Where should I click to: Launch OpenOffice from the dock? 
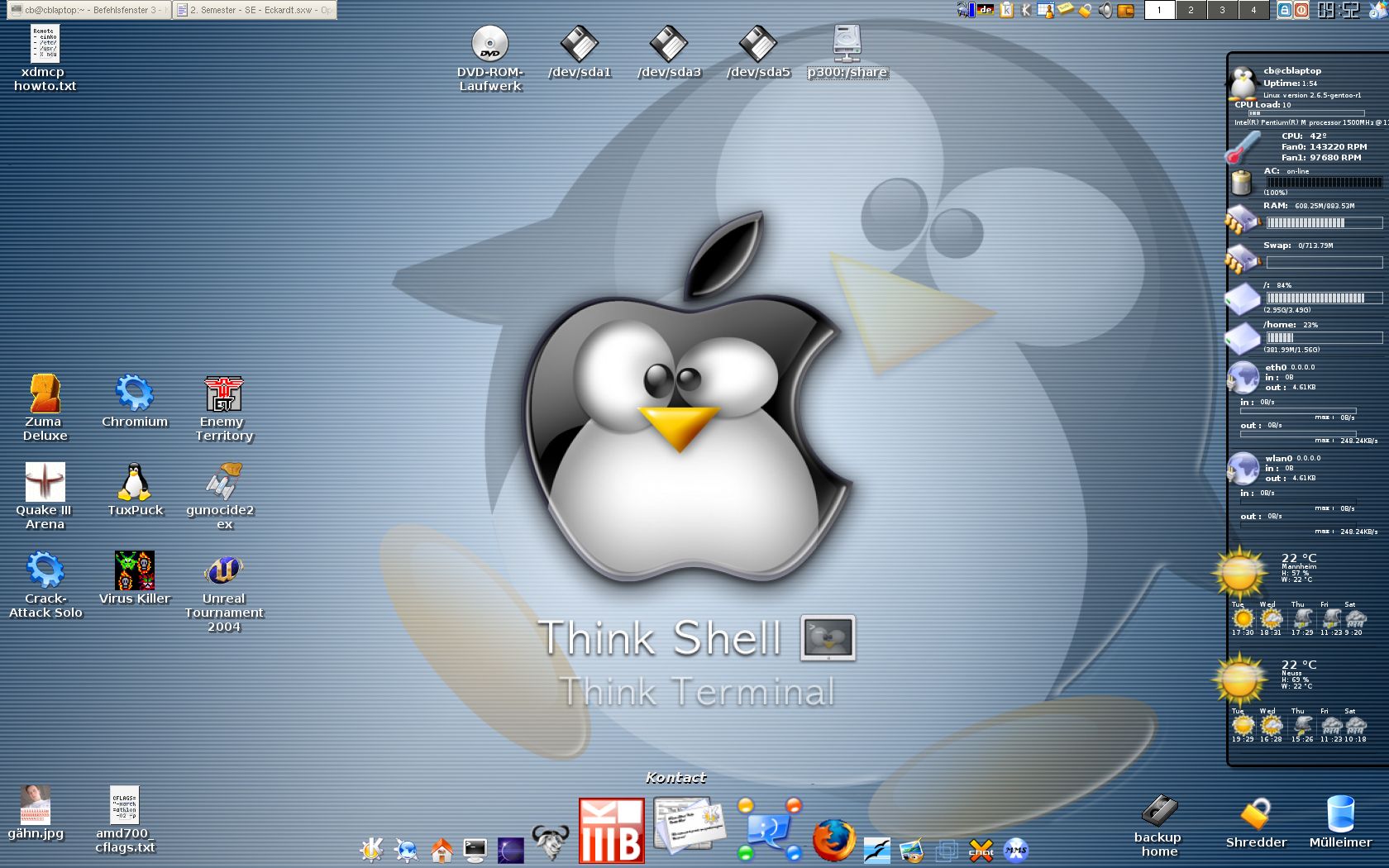coord(876,851)
